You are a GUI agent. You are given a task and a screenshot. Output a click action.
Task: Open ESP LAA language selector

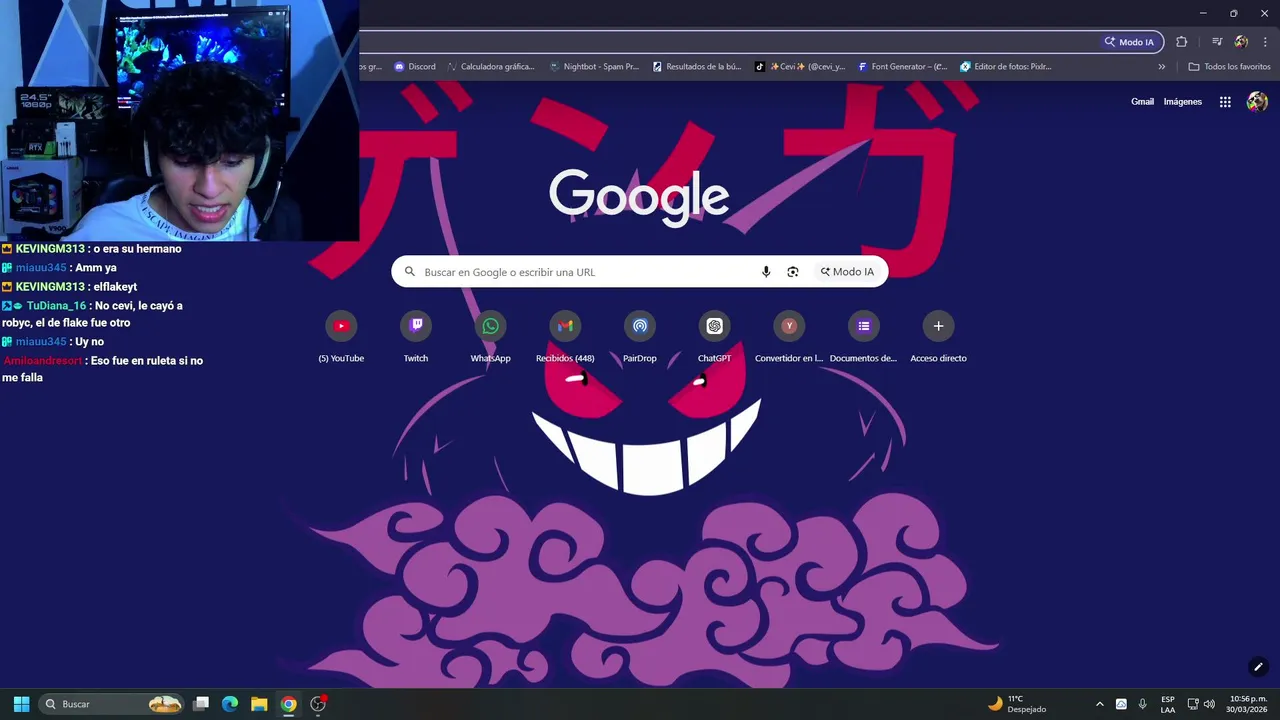pos(1168,704)
